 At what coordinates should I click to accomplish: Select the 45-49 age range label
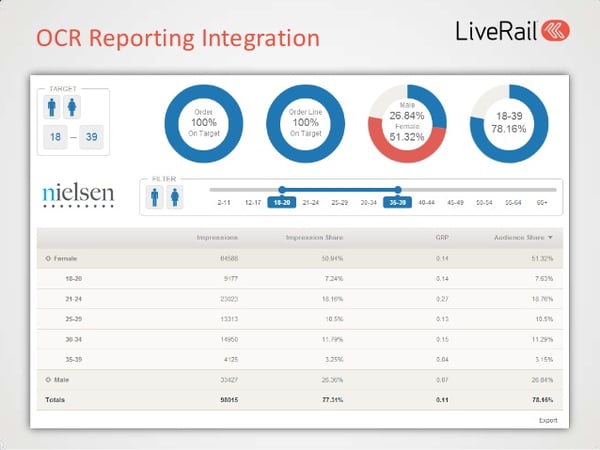[x=455, y=202]
